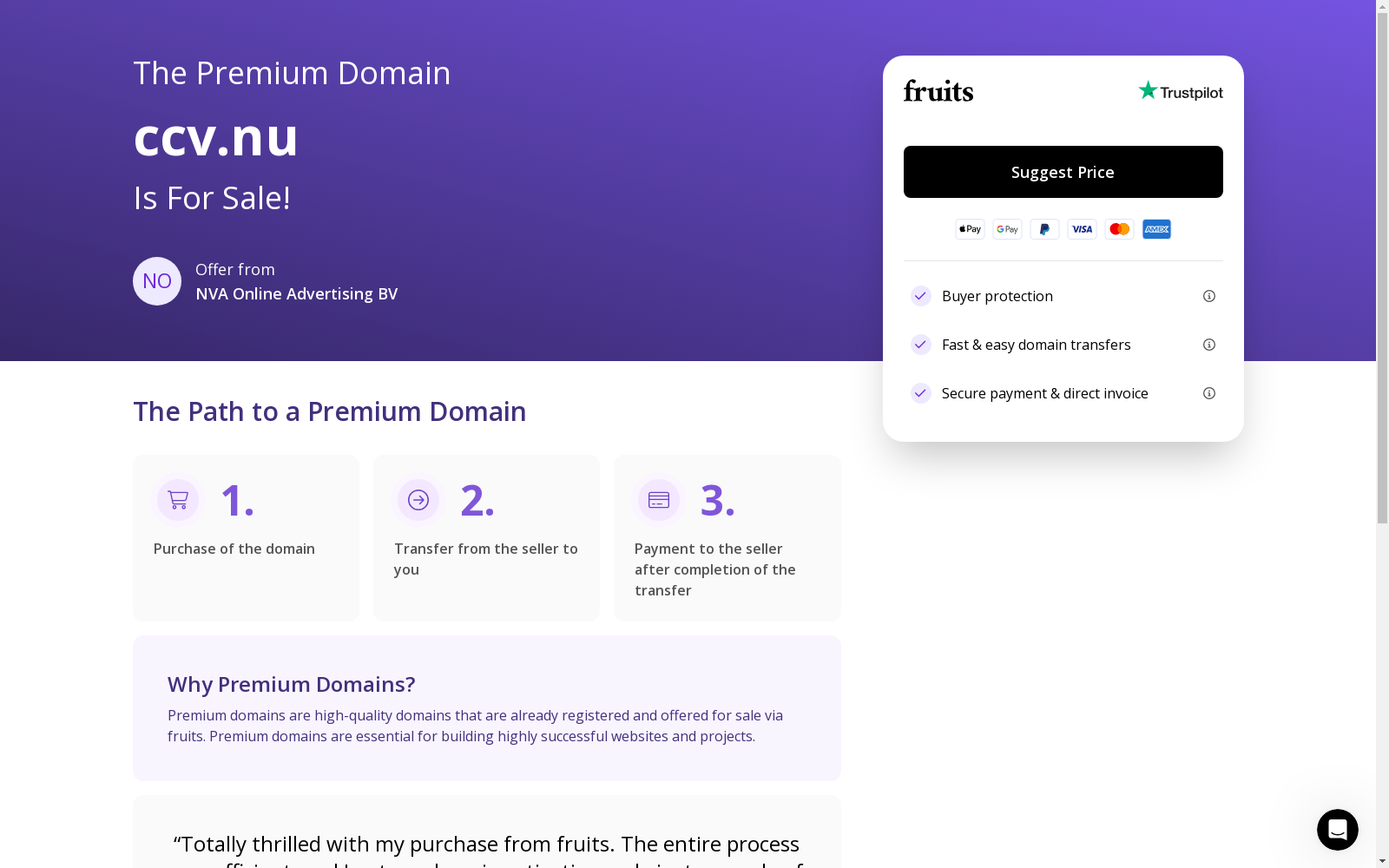
Task: Click the Buyer protection checkmark
Action: click(x=920, y=296)
